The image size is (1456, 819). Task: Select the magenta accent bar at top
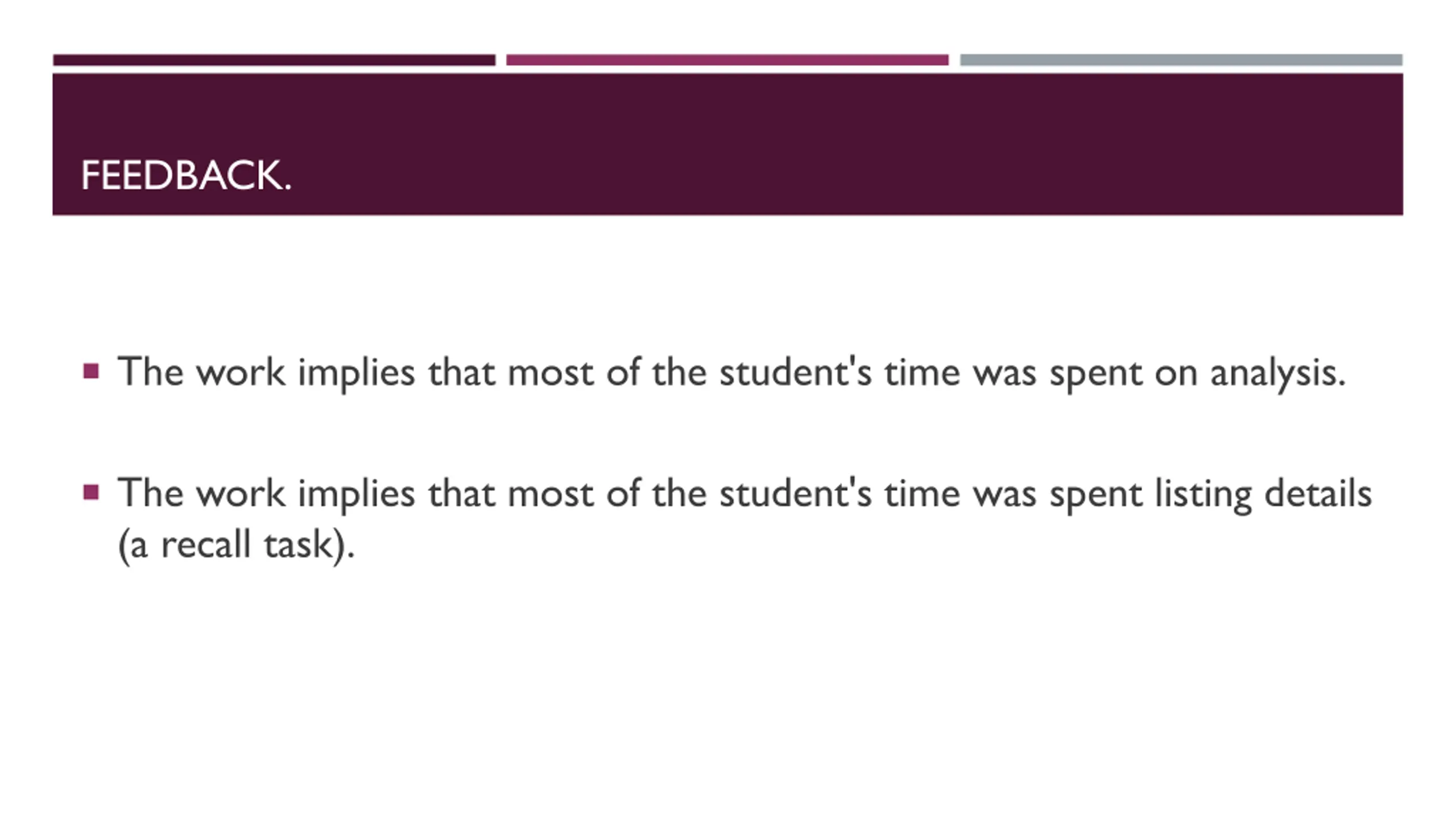[x=727, y=60]
